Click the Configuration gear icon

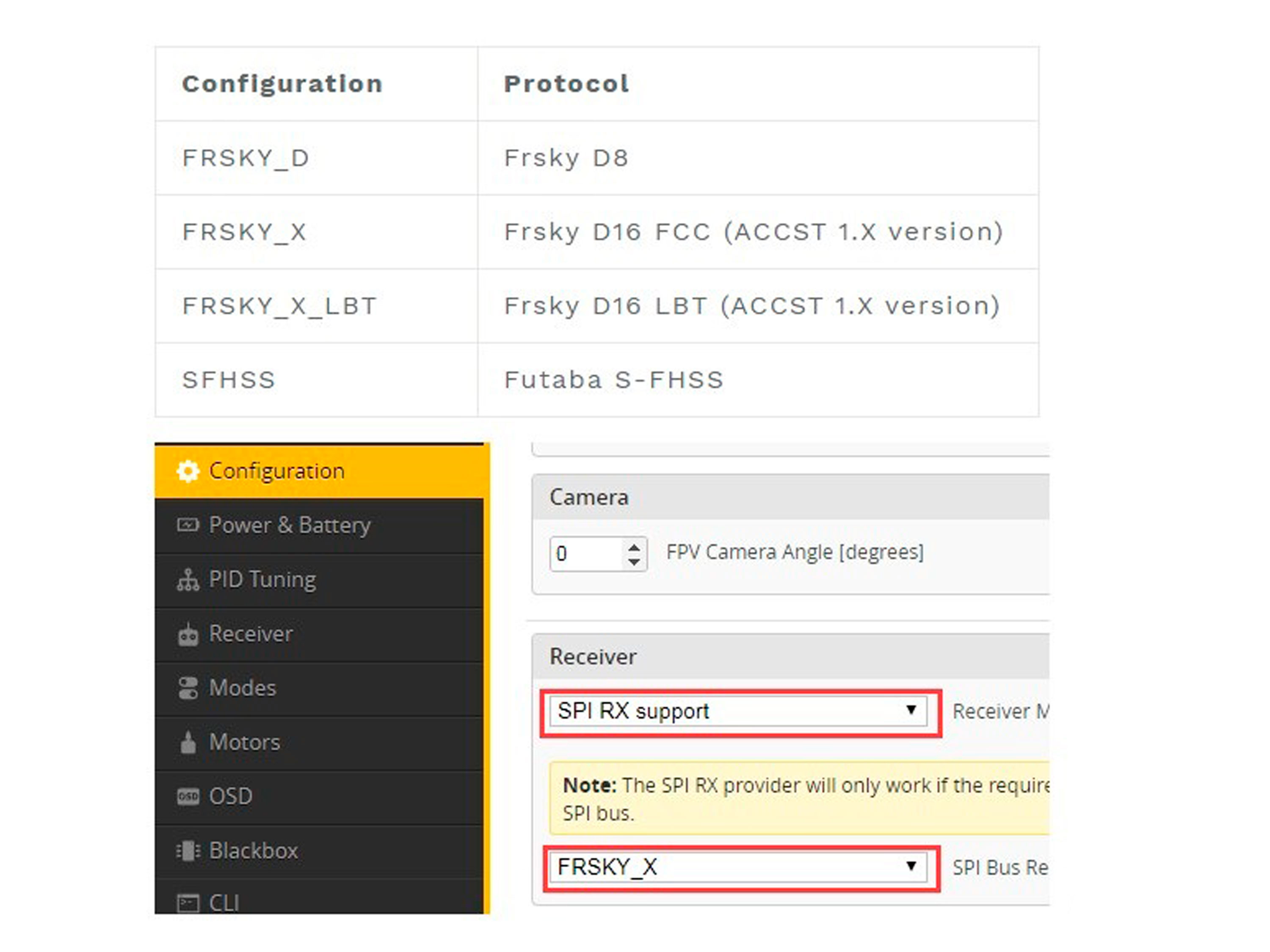pos(188,471)
